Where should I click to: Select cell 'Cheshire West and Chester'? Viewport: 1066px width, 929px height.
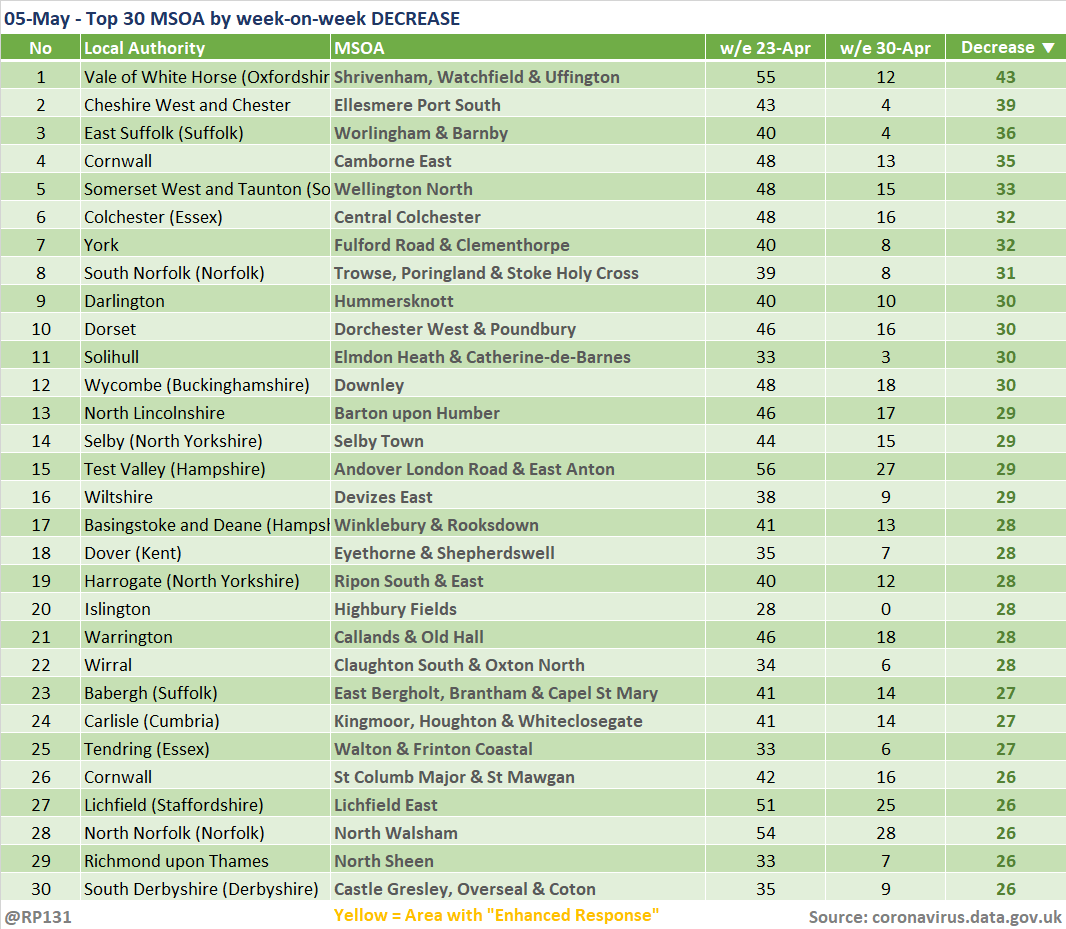tap(205, 105)
